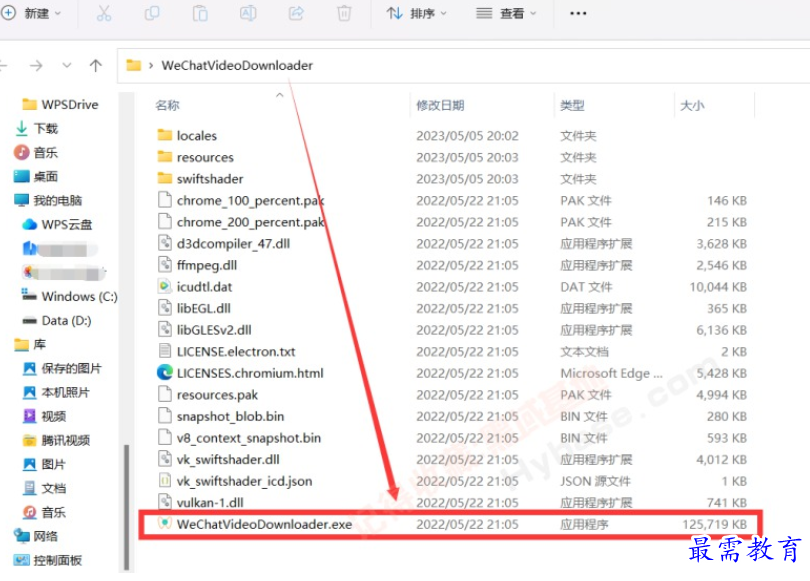Select resources.pak file
Image resolution: width=810 pixels, height=581 pixels.
coord(207,395)
